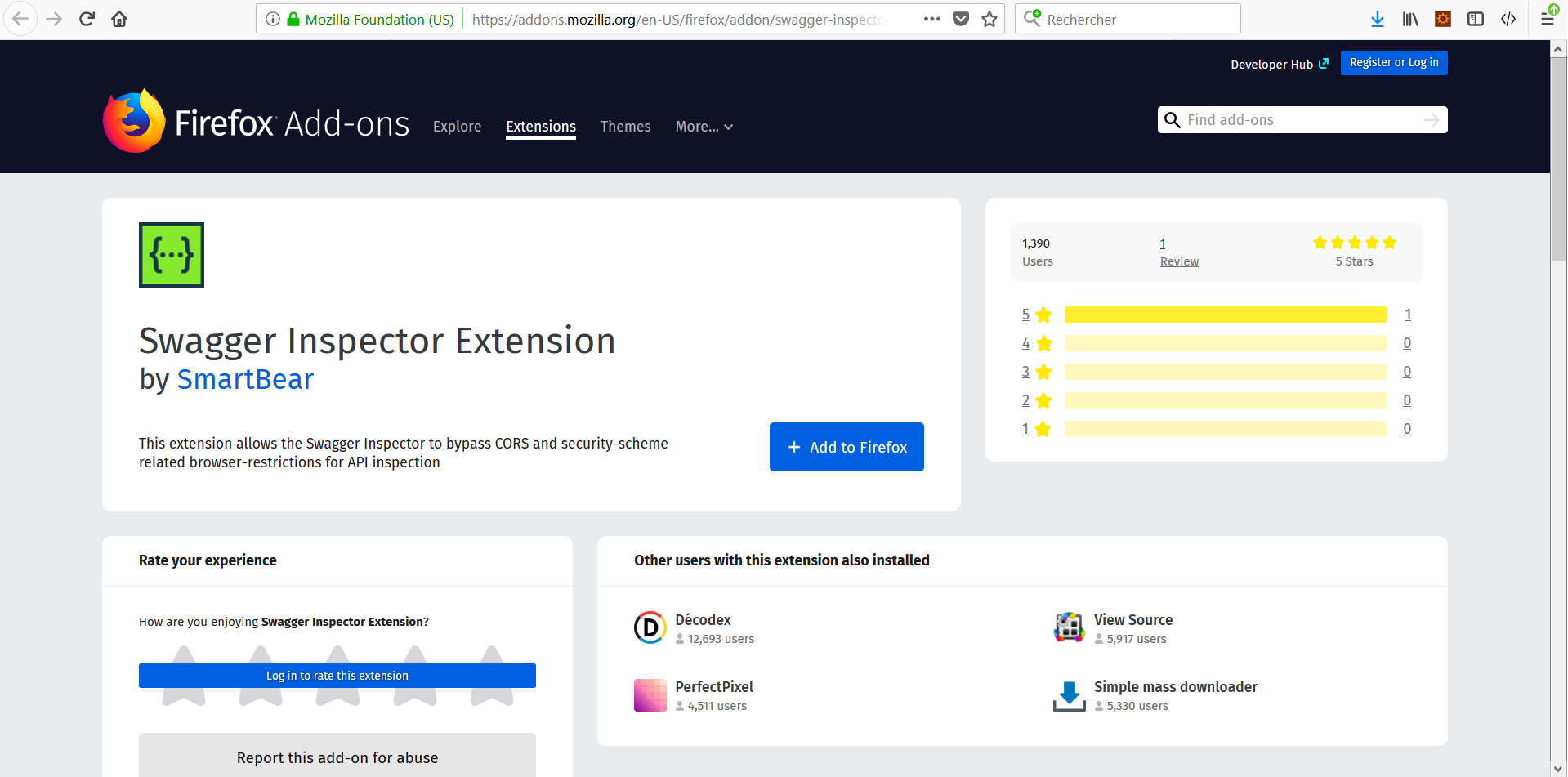Open the Library bookshelf icon

coord(1410,19)
